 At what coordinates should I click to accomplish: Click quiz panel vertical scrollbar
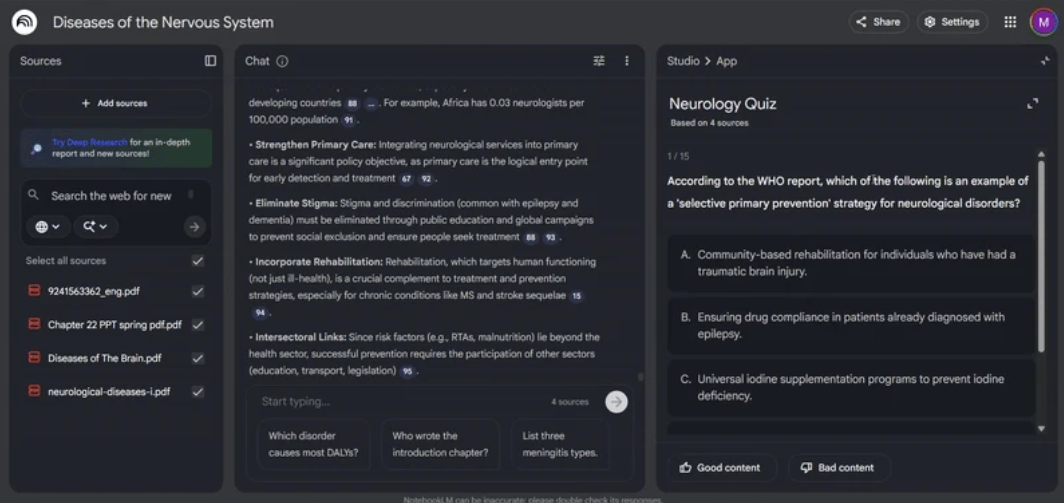(x=1041, y=290)
